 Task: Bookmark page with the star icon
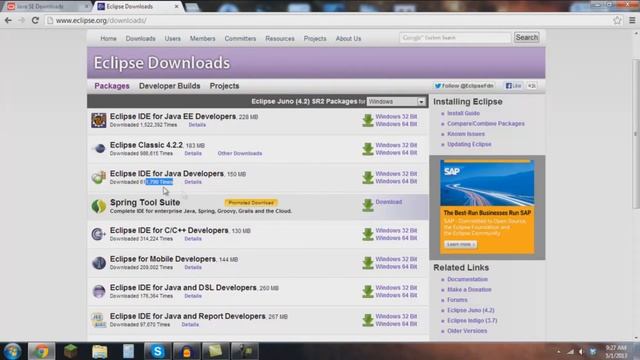(617, 20)
